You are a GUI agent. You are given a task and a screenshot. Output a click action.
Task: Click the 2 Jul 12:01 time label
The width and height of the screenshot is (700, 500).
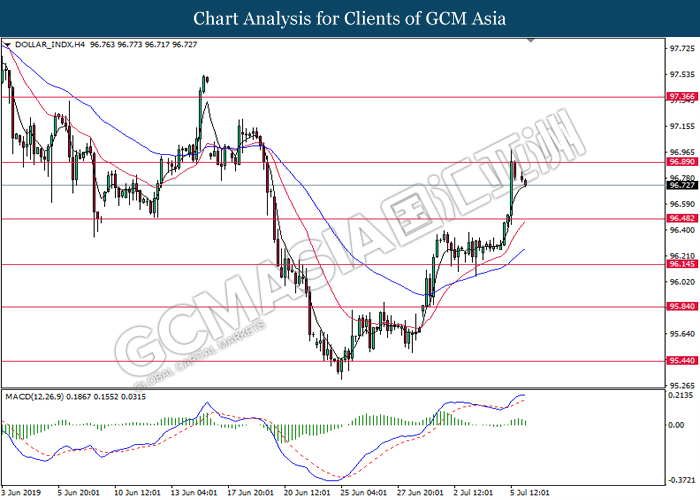[x=475, y=492]
